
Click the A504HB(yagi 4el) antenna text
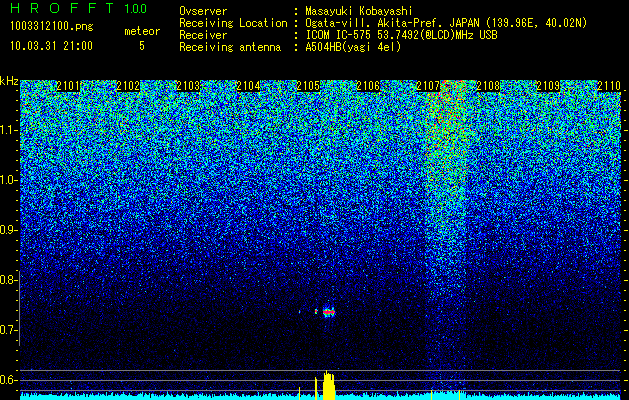[x=353, y=47]
